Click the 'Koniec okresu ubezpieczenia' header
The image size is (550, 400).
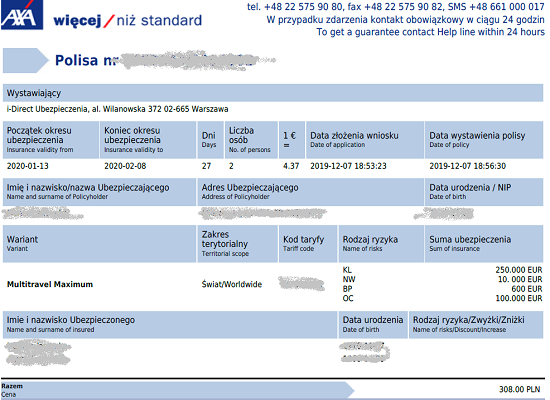(148, 140)
